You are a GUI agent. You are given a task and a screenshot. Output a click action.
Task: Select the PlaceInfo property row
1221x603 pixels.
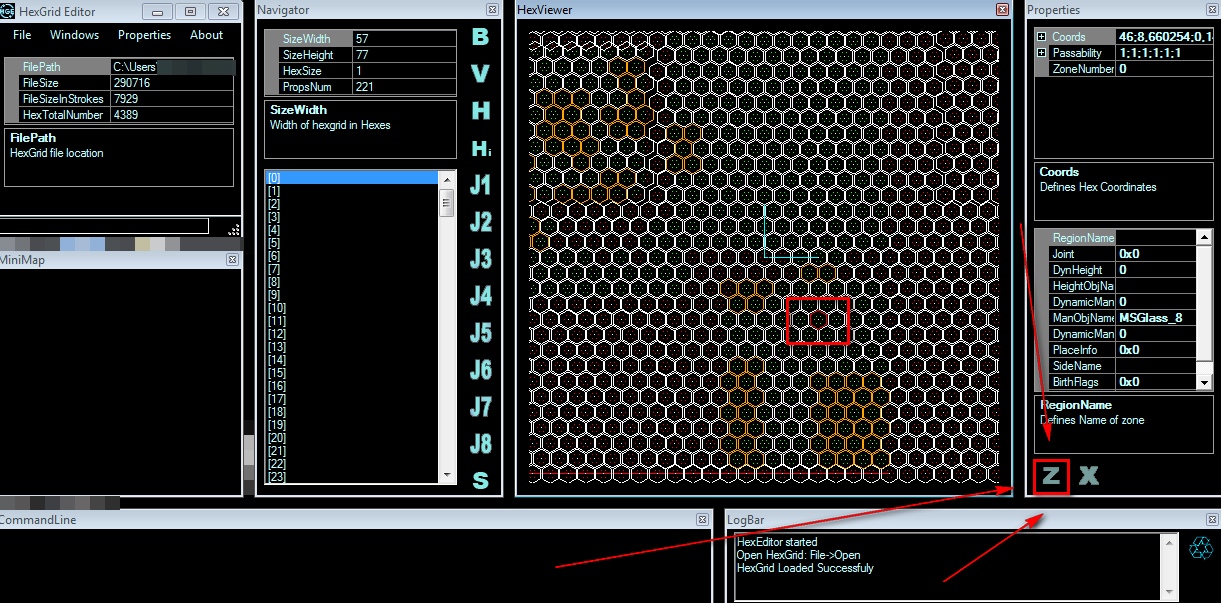pos(1116,350)
